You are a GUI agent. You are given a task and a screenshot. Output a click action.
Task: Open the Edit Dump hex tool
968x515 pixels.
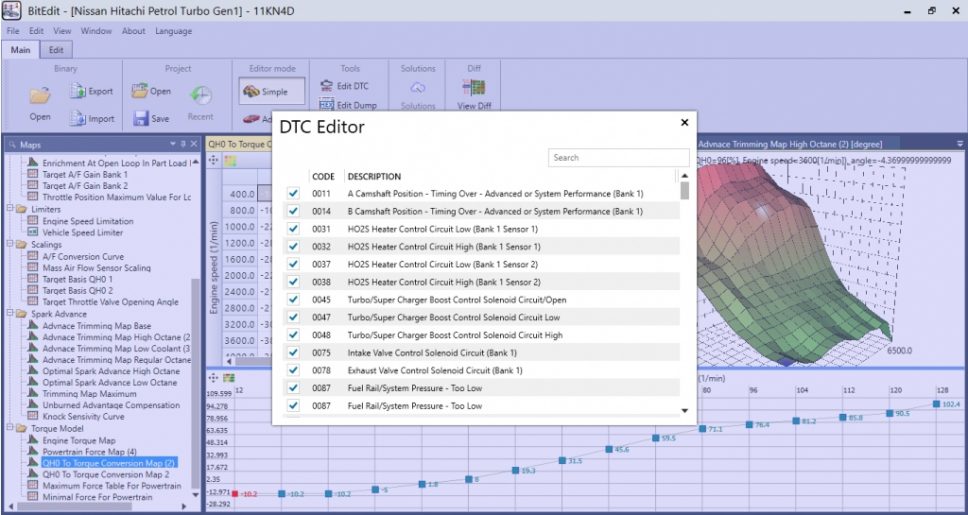326,105
